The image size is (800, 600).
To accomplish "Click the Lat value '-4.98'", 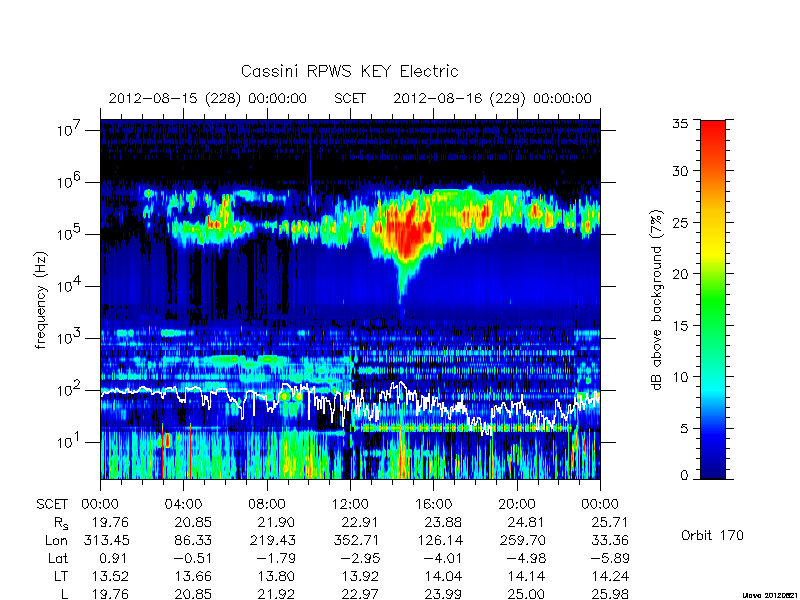I will tap(526, 558).
